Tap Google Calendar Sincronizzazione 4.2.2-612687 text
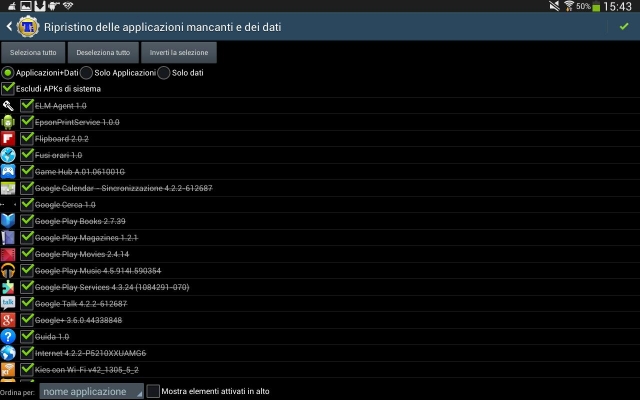This screenshot has height=400, width=640. tap(124, 188)
